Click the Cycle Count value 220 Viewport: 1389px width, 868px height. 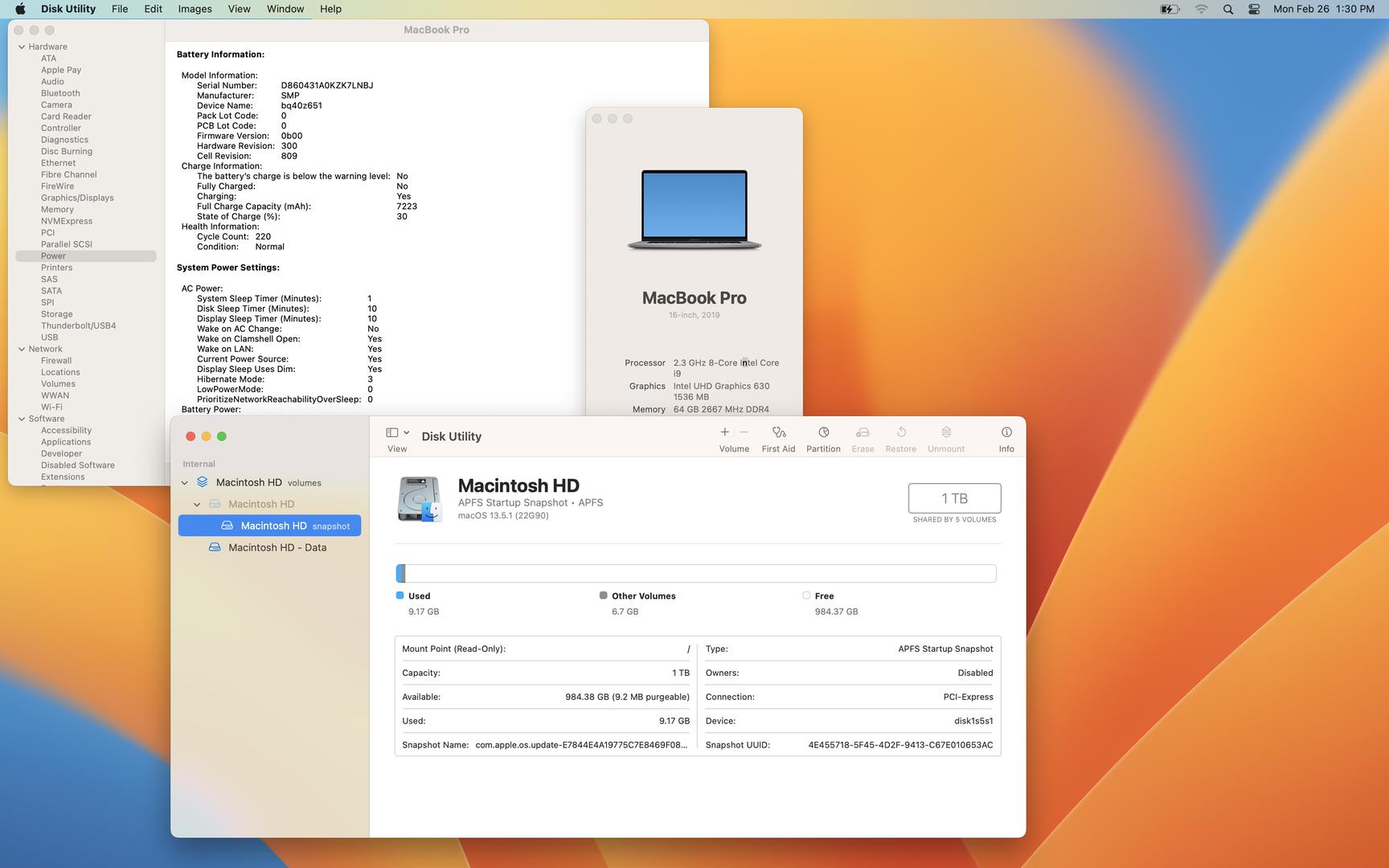click(x=263, y=236)
